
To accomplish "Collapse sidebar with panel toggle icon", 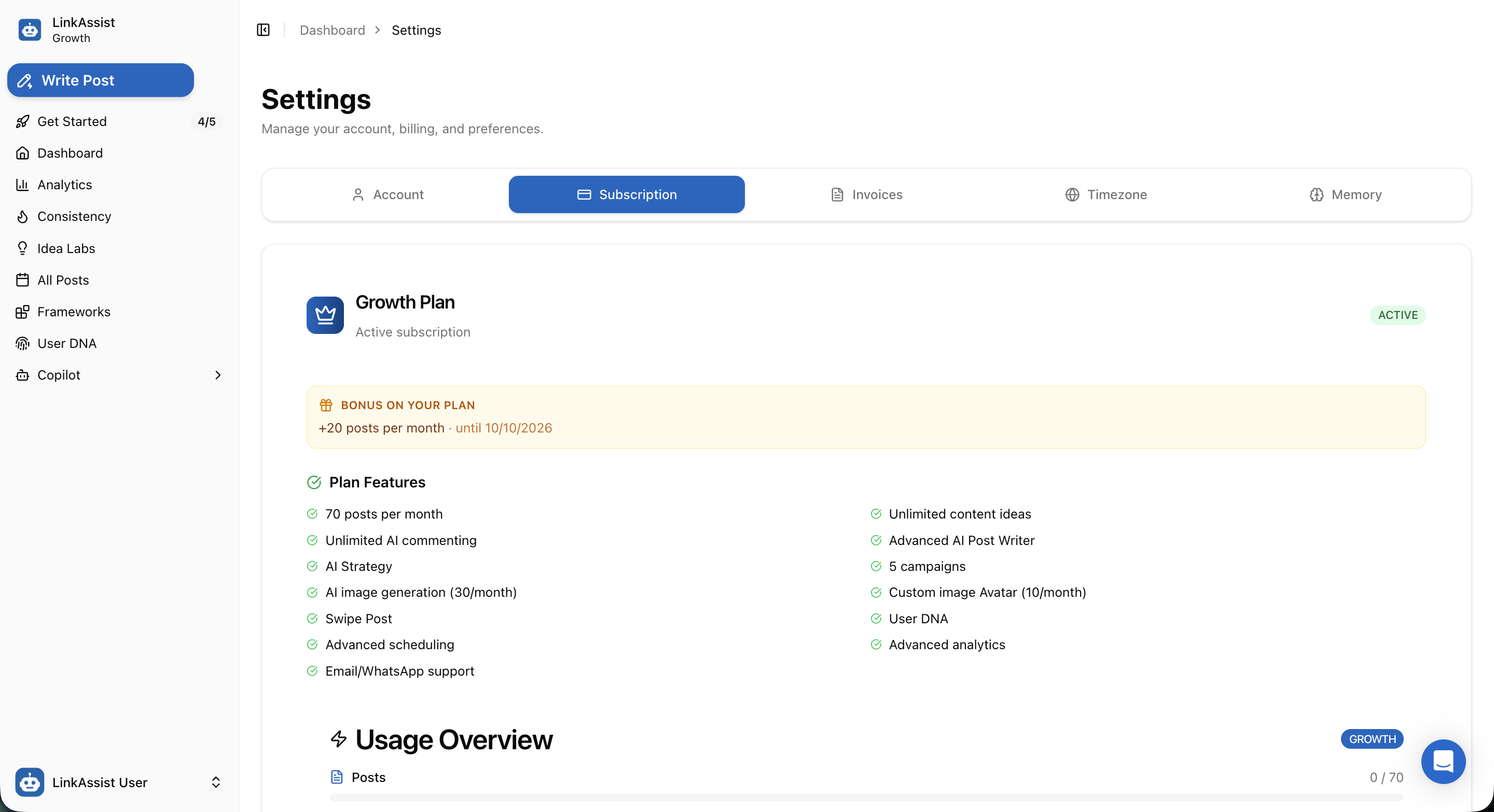I will pos(264,30).
